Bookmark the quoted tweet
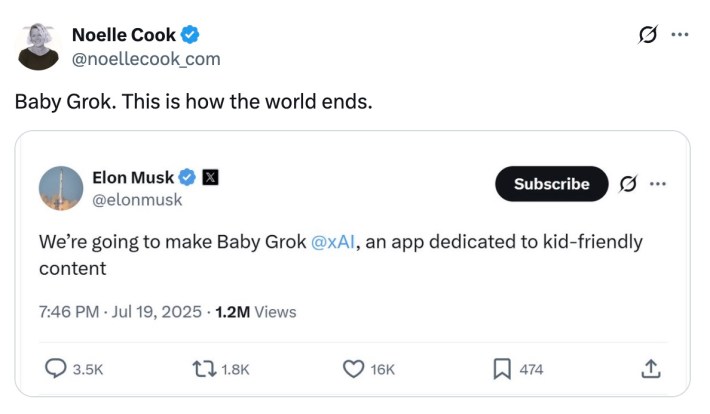Viewport: 710px width, 414px height. pyautogui.click(x=502, y=369)
